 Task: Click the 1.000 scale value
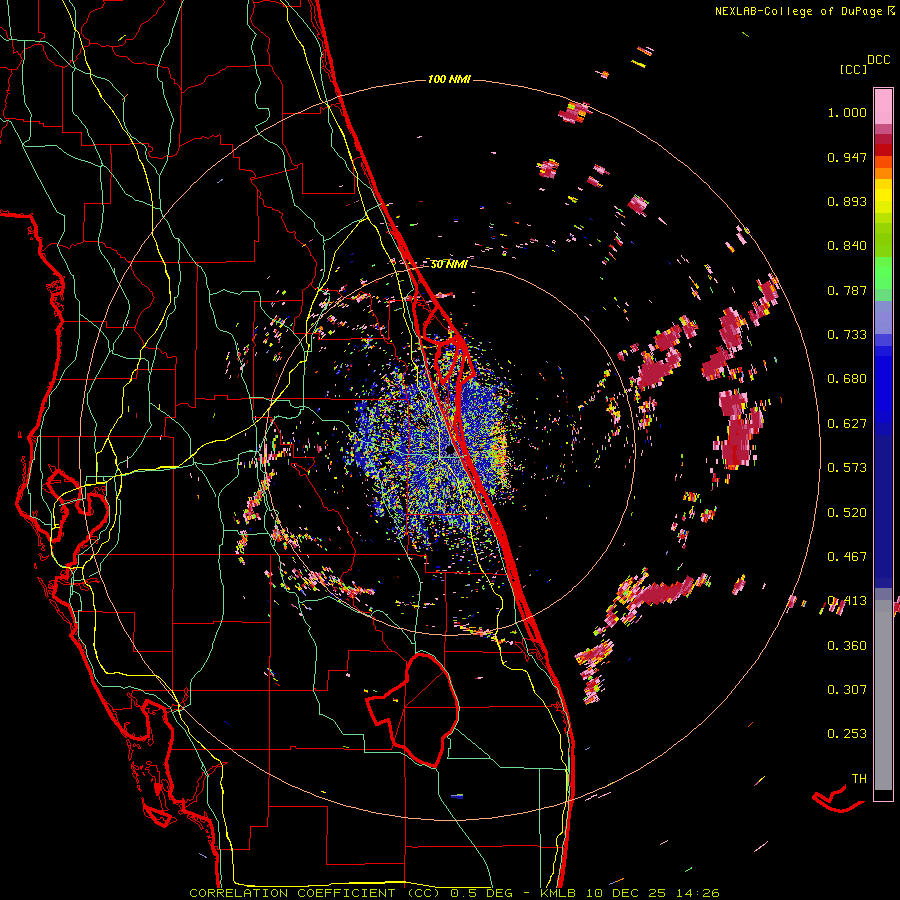coord(847,112)
